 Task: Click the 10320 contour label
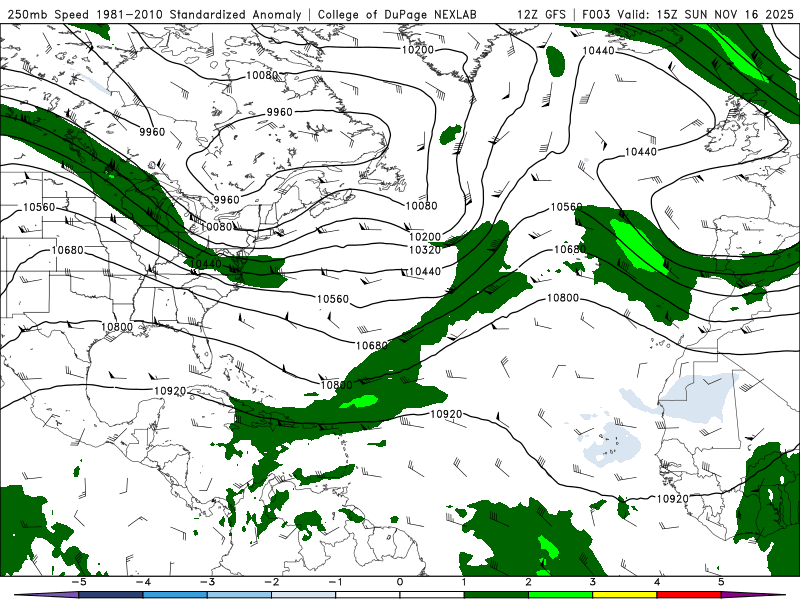pos(424,249)
